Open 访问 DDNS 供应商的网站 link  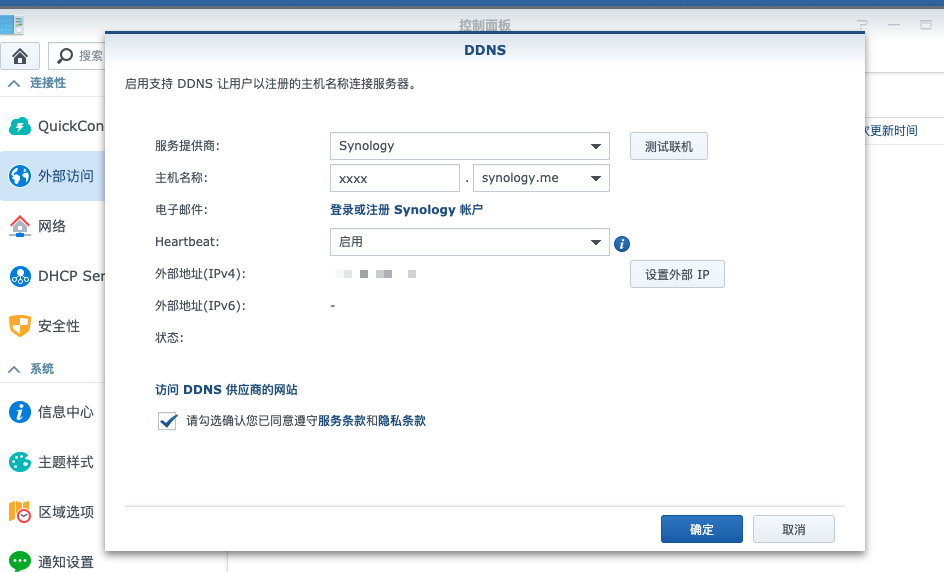point(226,390)
